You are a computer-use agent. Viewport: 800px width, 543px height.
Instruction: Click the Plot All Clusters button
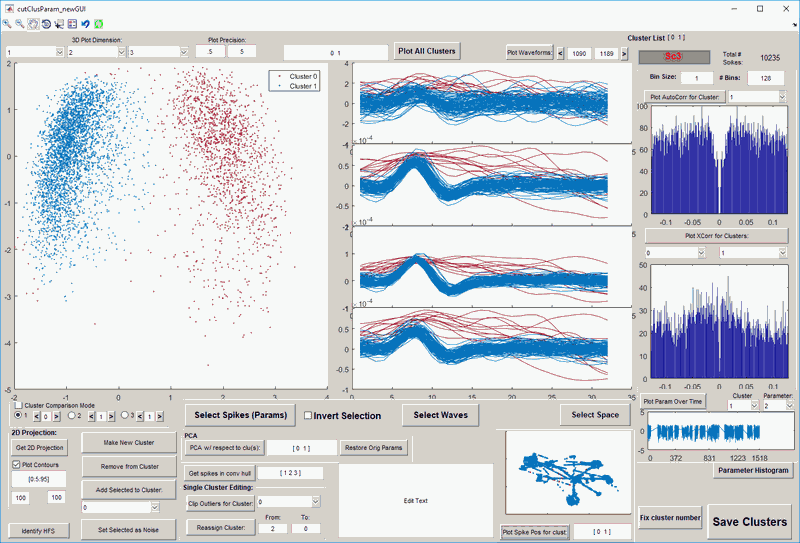pos(426,52)
